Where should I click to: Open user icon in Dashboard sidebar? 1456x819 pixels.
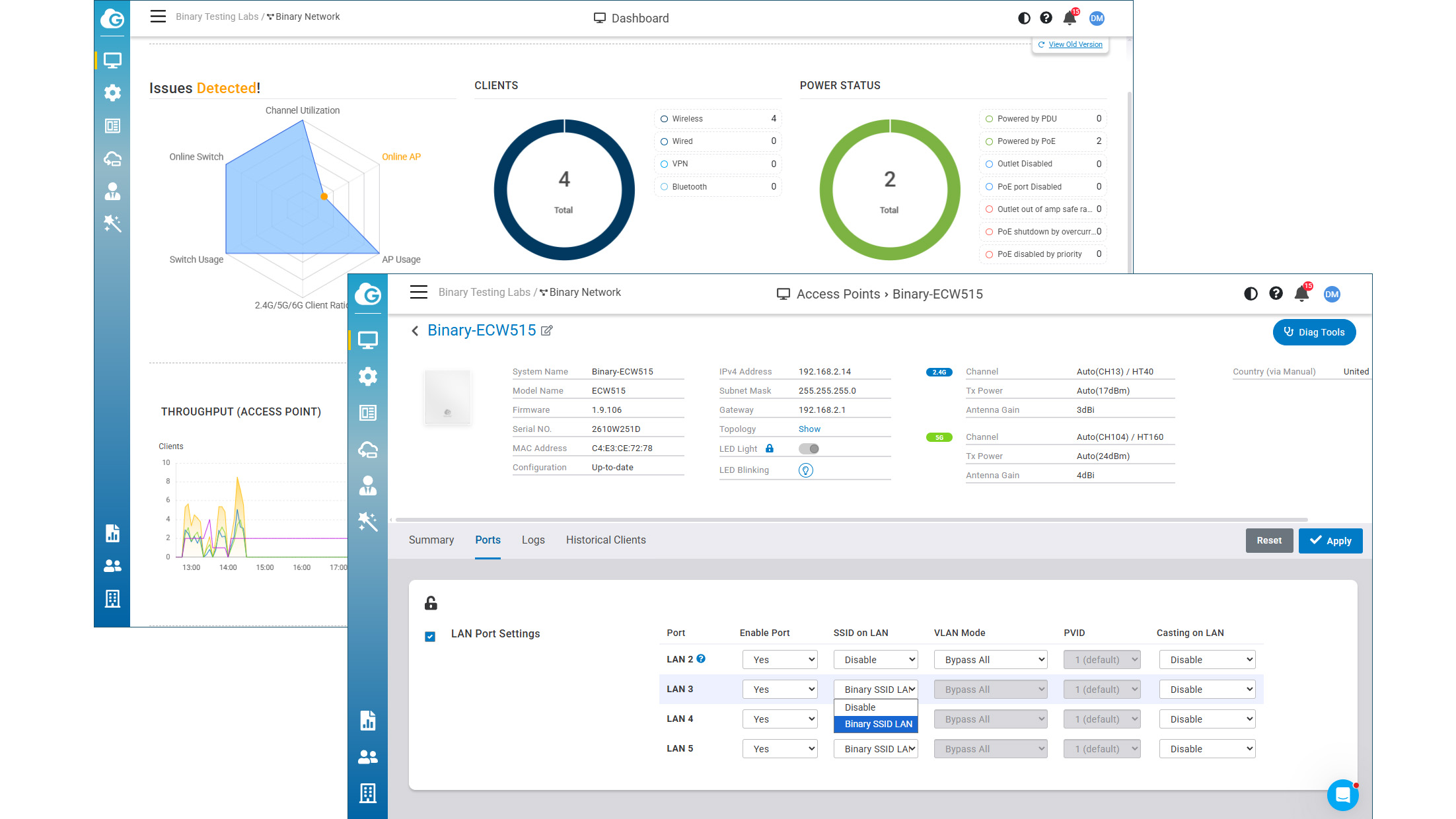click(112, 191)
